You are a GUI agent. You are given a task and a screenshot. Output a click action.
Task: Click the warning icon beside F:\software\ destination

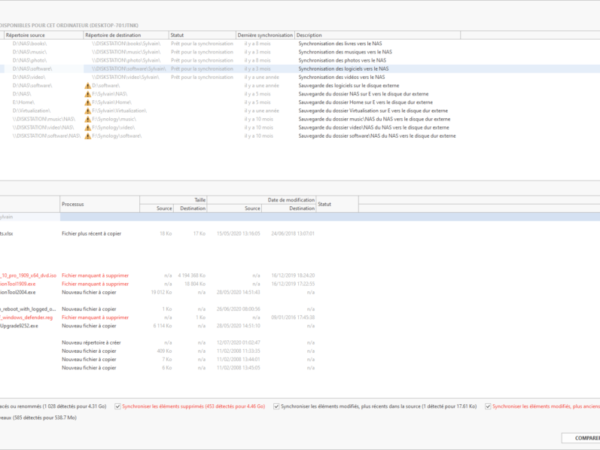[88, 86]
